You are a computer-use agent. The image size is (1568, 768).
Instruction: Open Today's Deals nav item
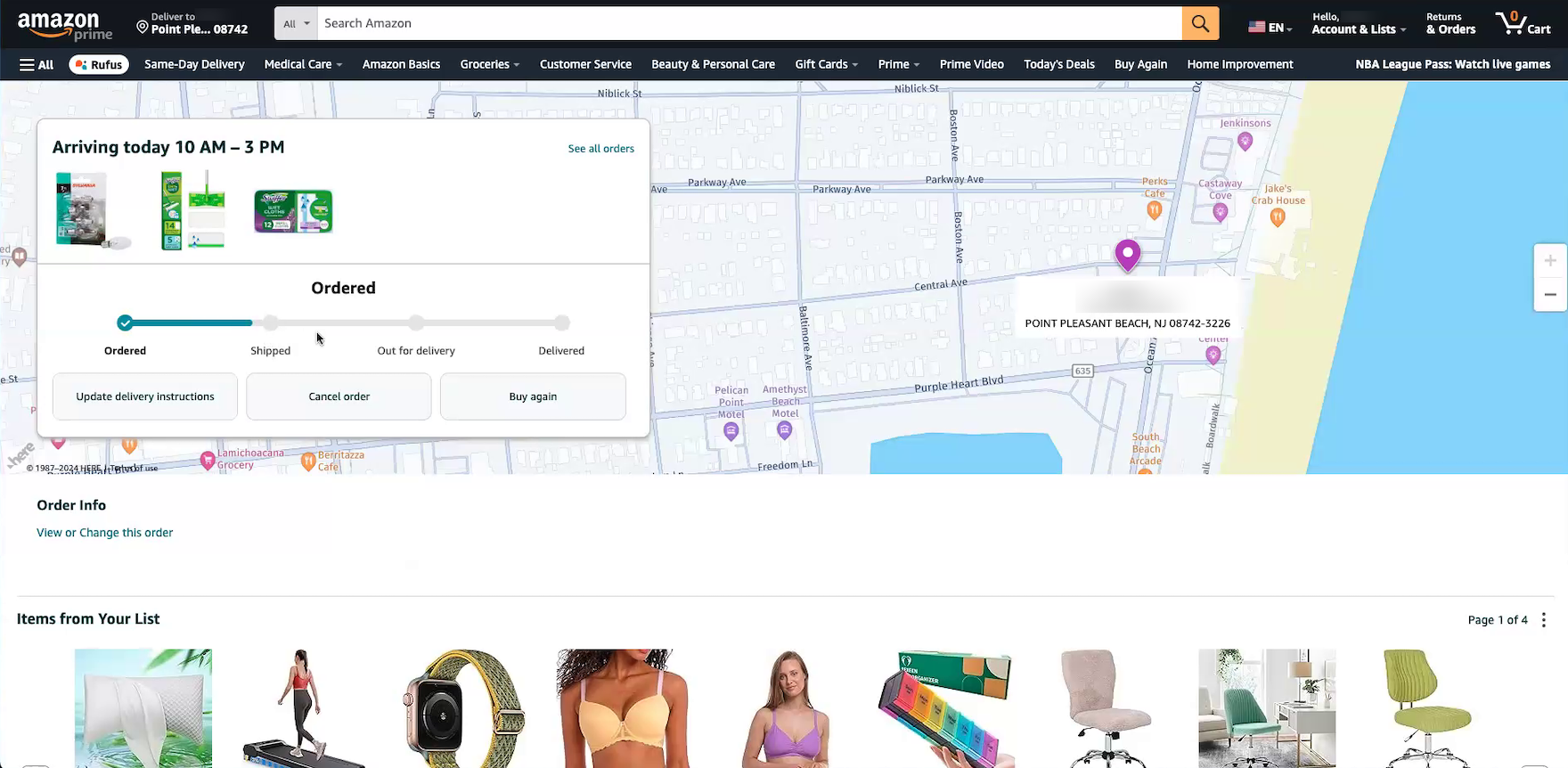pos(1059,64)
